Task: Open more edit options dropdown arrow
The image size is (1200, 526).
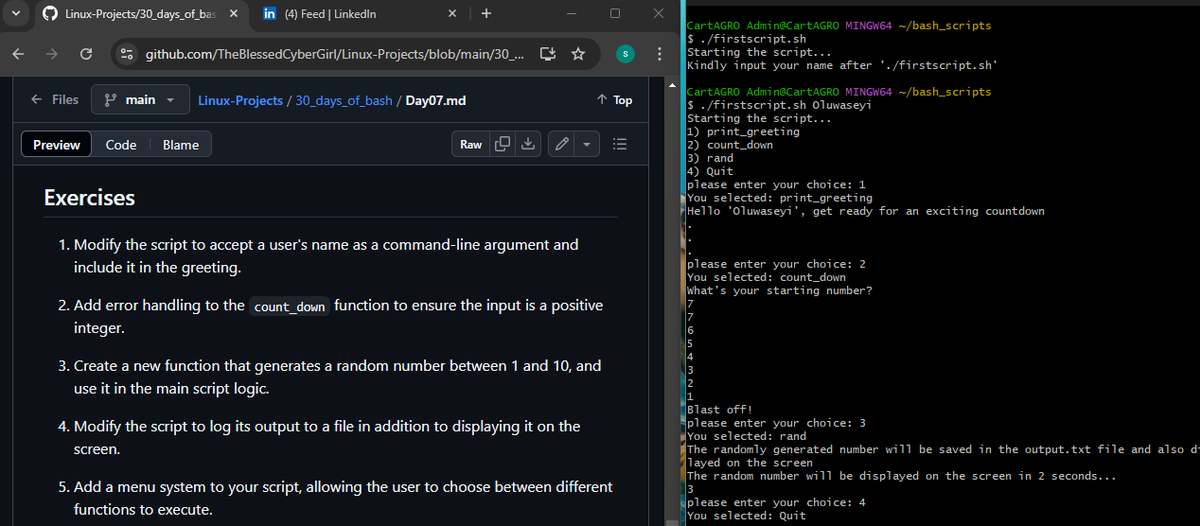Action: [585, 145]
